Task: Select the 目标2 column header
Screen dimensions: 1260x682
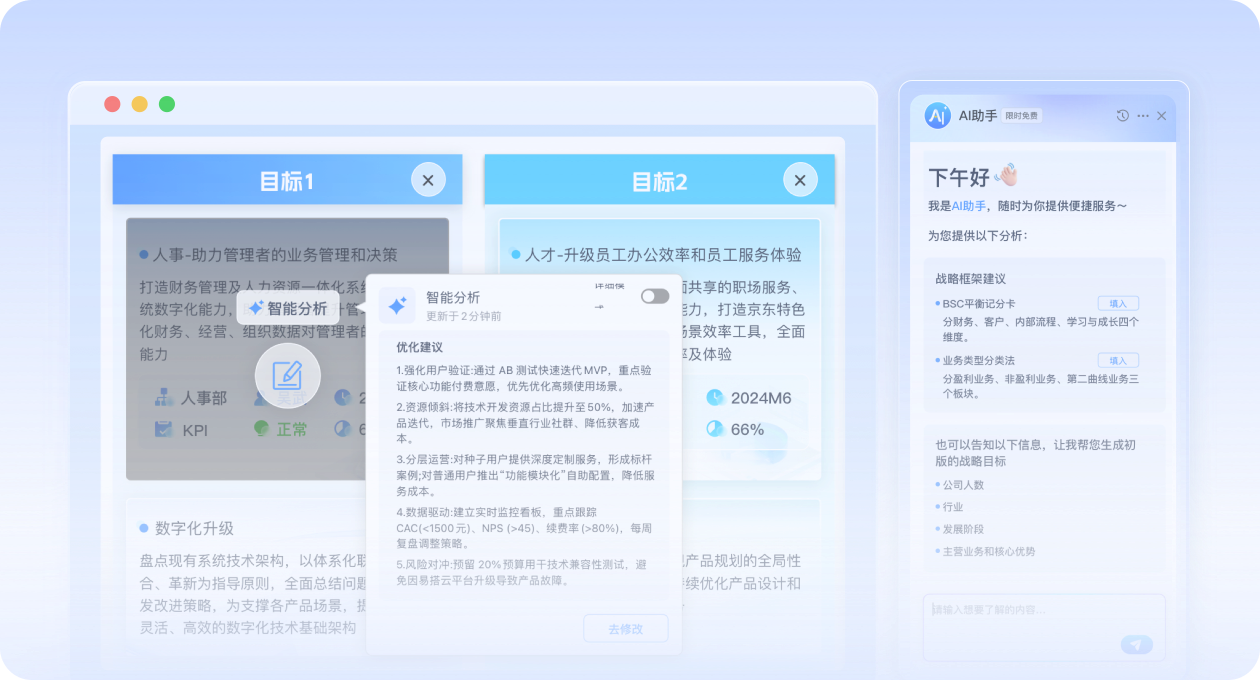Action: pyautogui.click(x=659, y=181)
